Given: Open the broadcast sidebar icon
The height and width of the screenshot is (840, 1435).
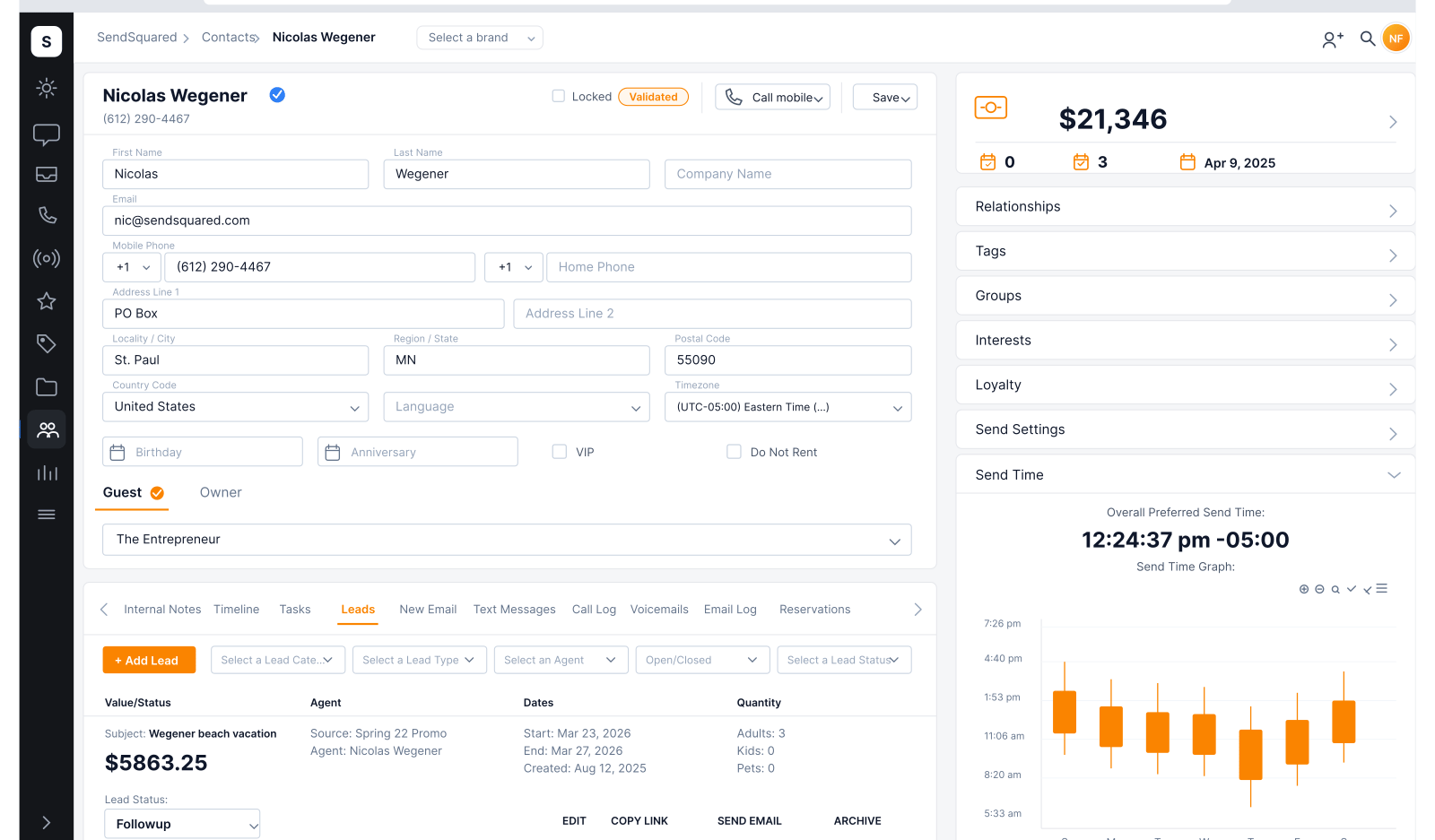Looking at the screenshot, I should pyautogui.click(x=47, y=258).
